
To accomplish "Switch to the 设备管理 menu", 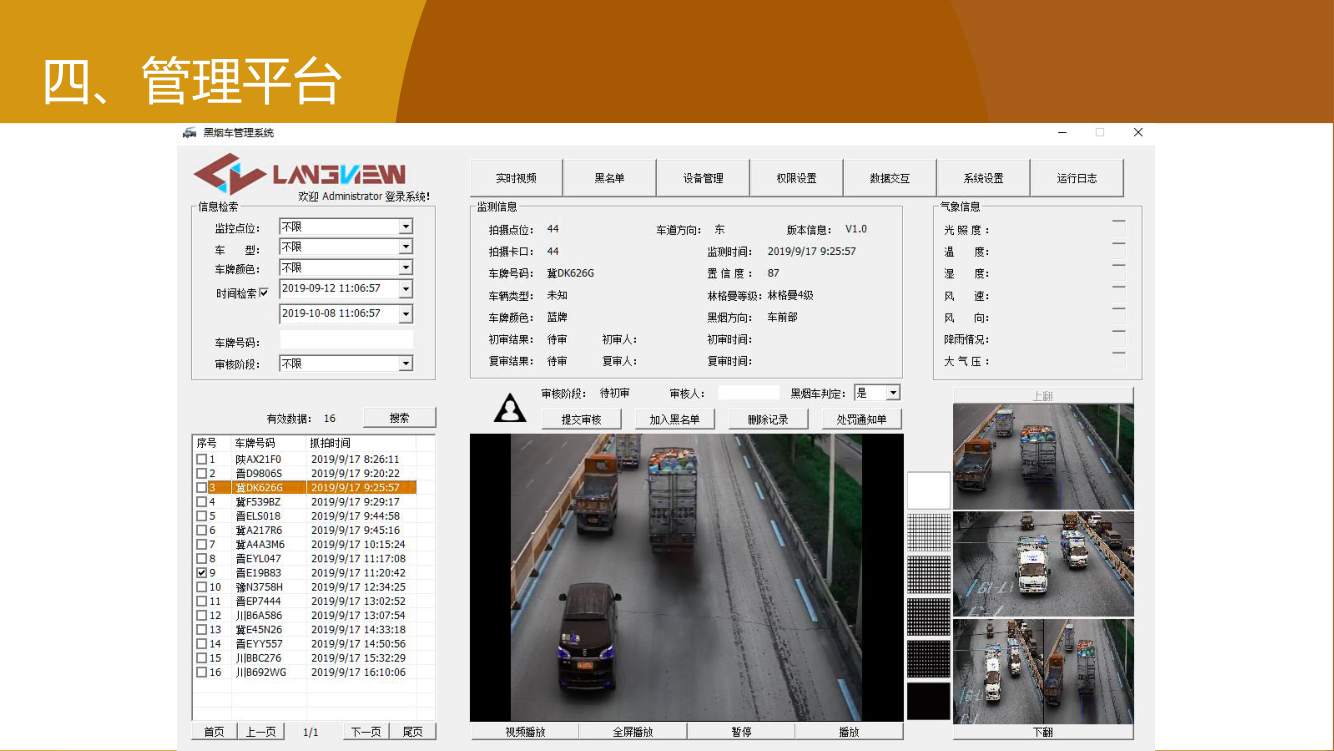I will [703, 178].
